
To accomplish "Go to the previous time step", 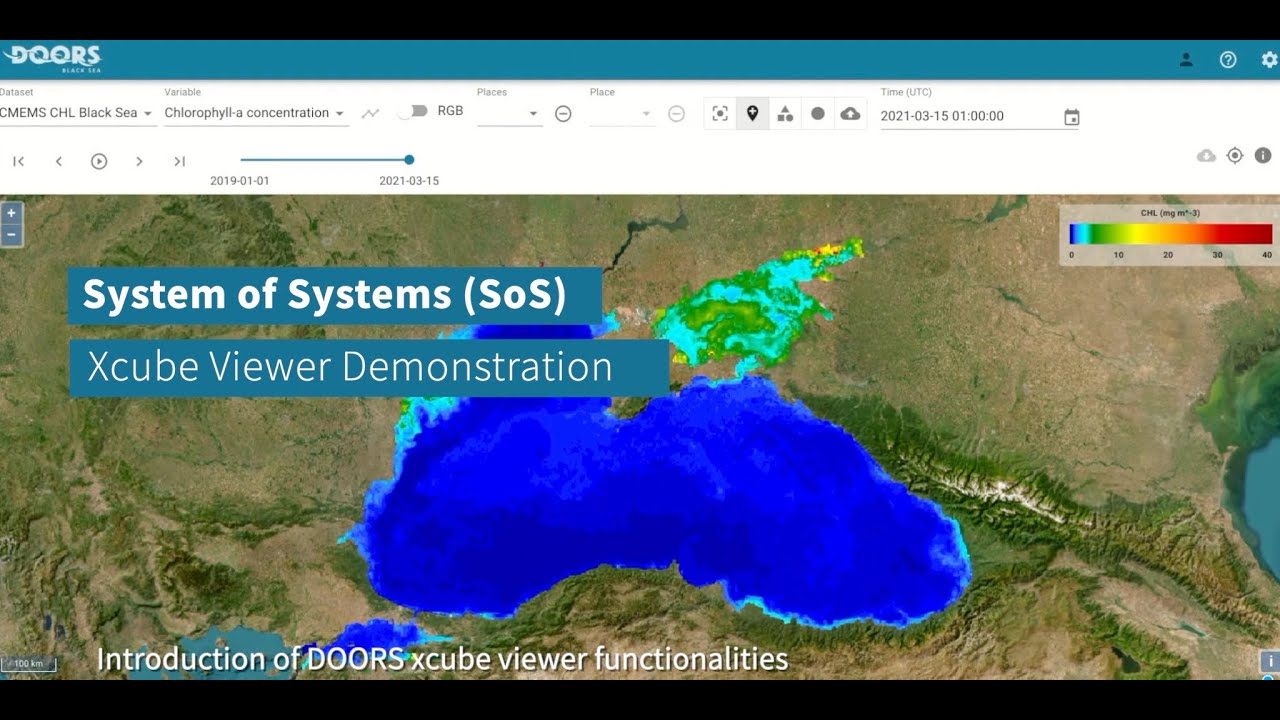I will click(x=58, y=161).
